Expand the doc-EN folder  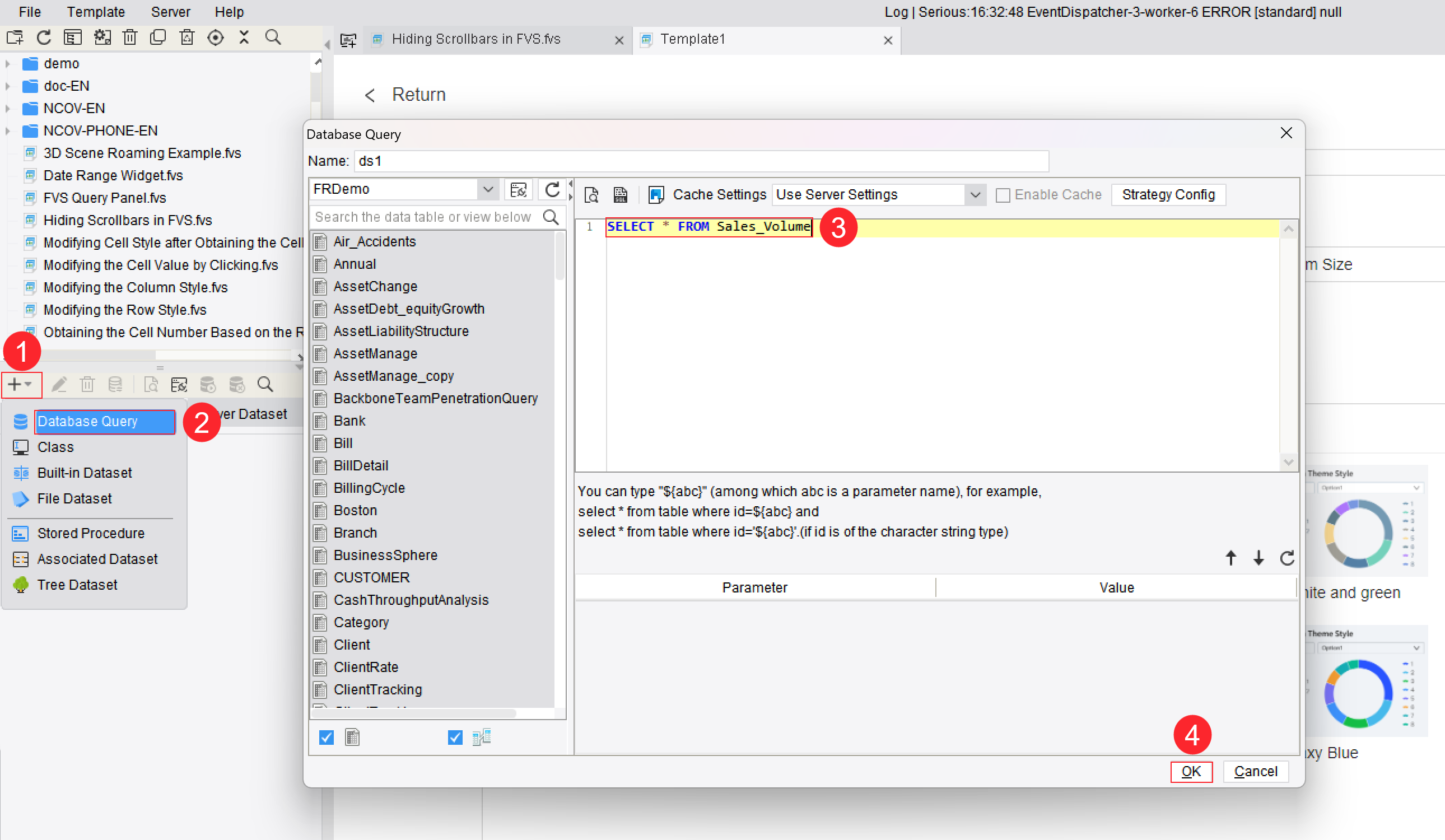coord(7,86)
